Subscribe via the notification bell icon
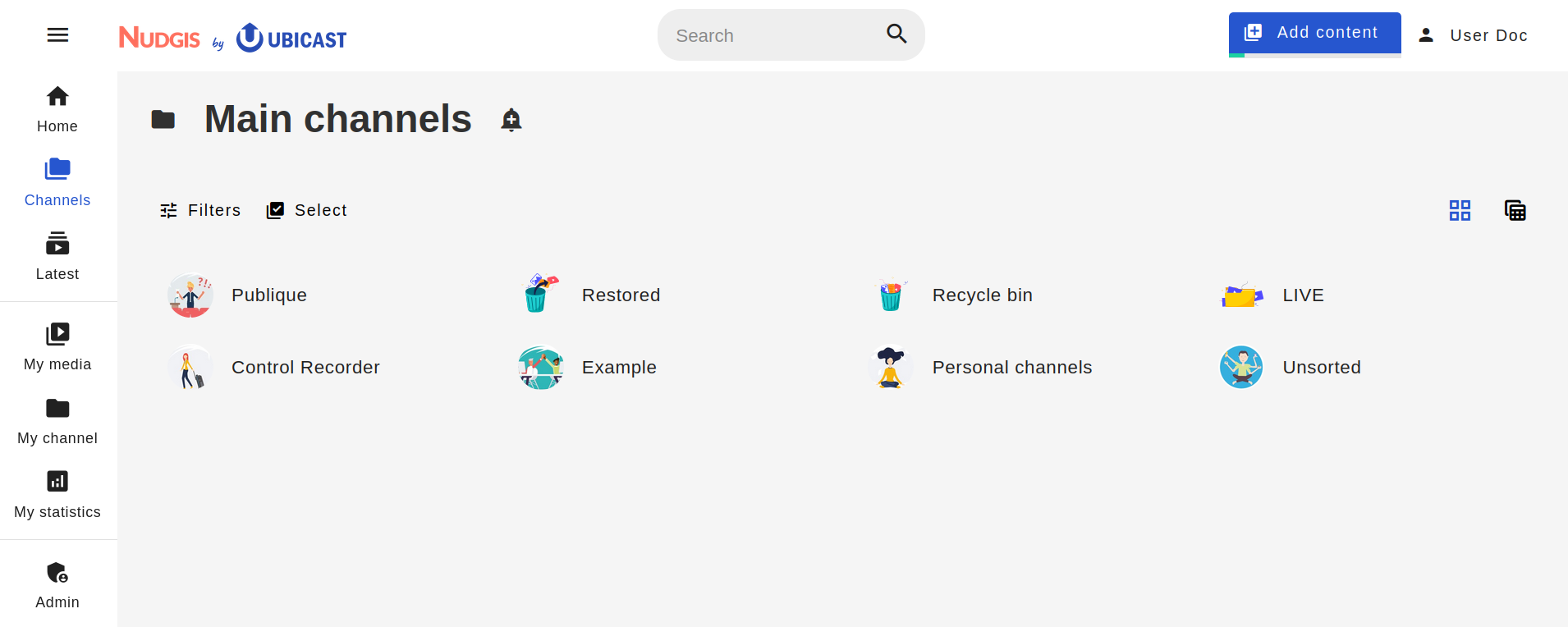Image resolution: width=1568 pixels, height=627 pixels. tap(511, 120)
